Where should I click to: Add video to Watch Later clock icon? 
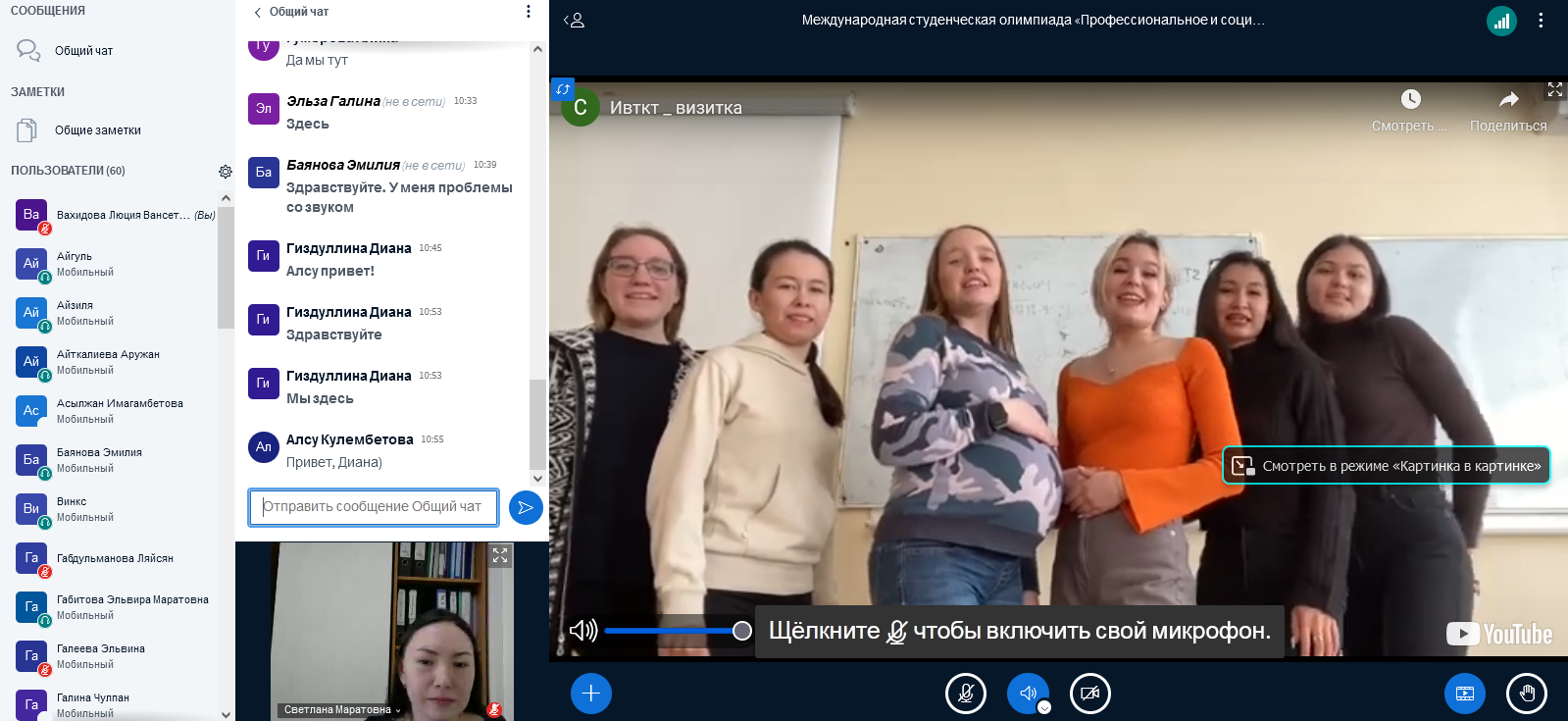[x=1410, y=99]
